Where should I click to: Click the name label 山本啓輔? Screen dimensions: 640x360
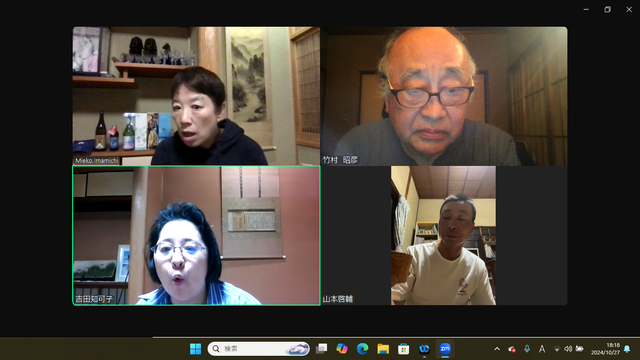click(338, 299)
